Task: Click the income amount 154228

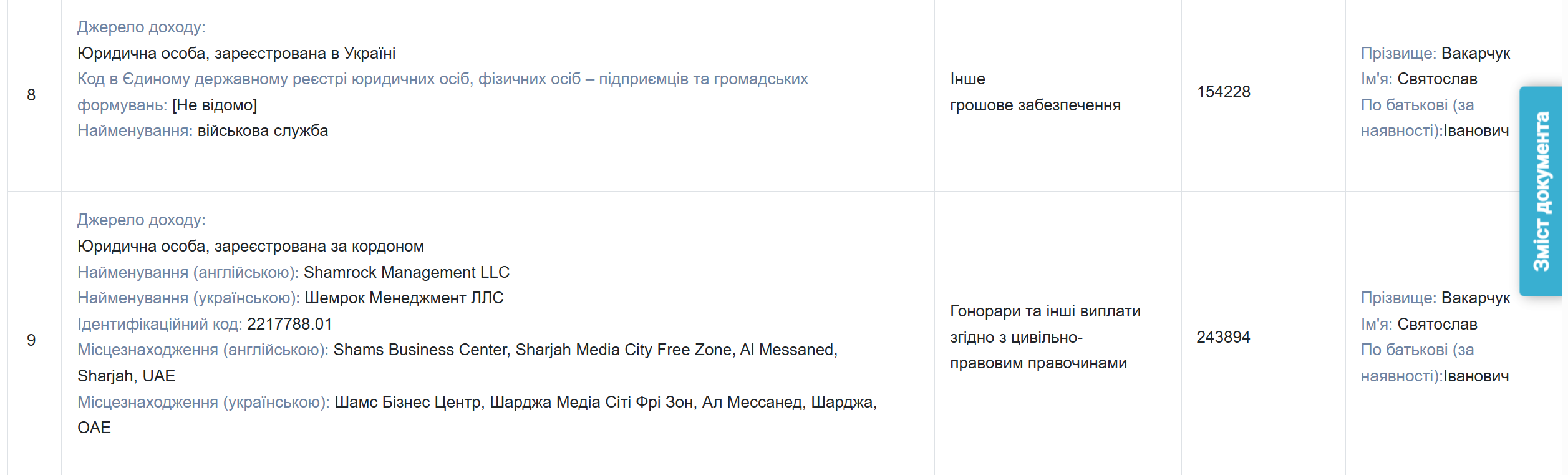Action: coord(1223,92)
